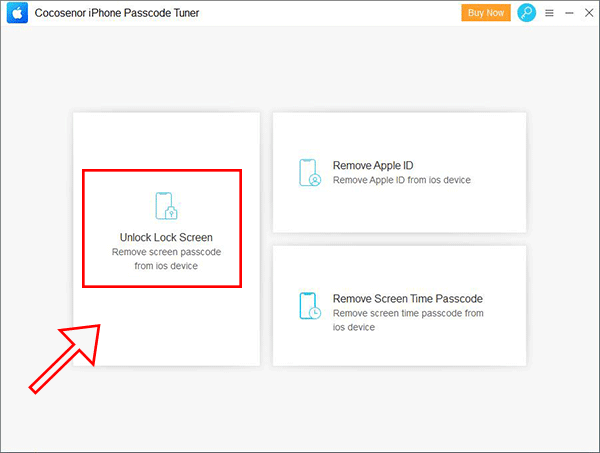This screenshot has width=600, height=453.
Task: Click the phone-with-lock Unlock Lock Screen icon
Action: point(166,206)
